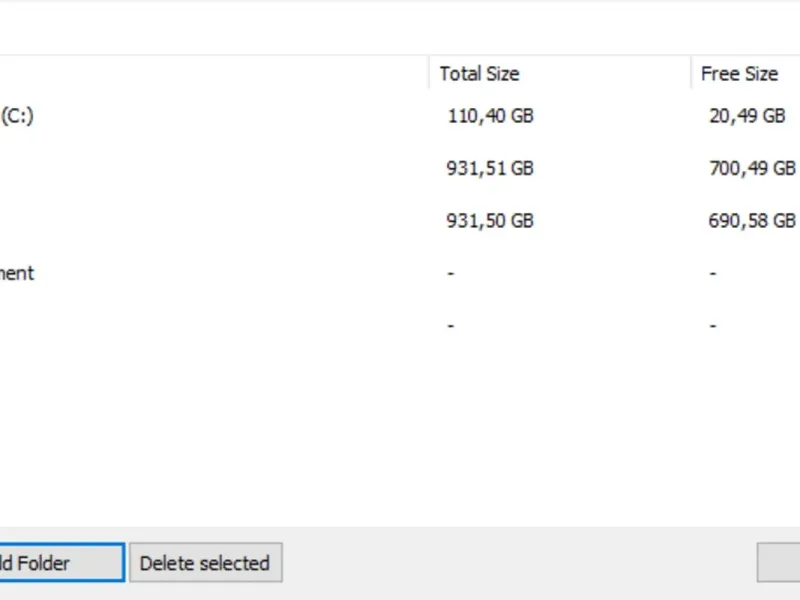
Task: Click the 700,49 GB free size cell
Action: point(752,168)
